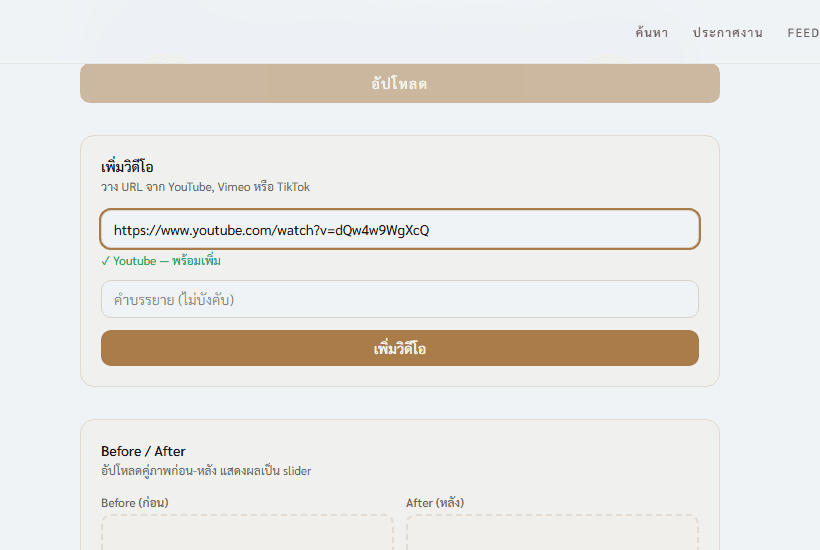Focus the YouTube URL input field
Image resolution: width=820 pixels, height=550 pixels.
click(x=400, y=230)
